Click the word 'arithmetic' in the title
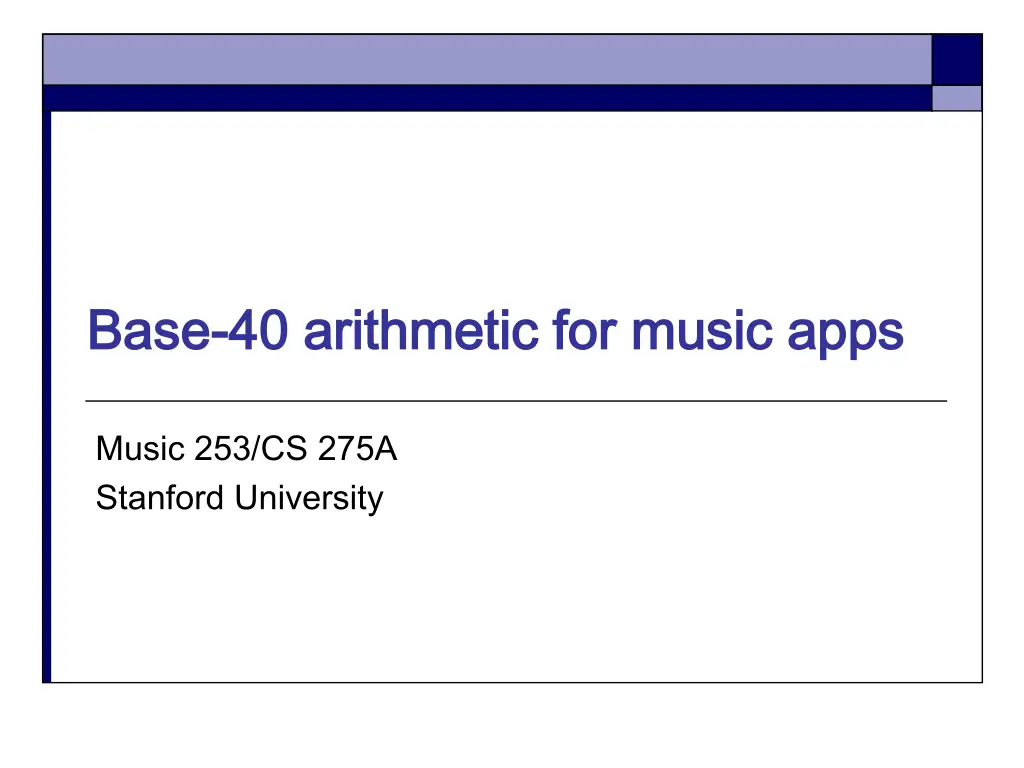 pyautogui.click(x=418, y=332)
